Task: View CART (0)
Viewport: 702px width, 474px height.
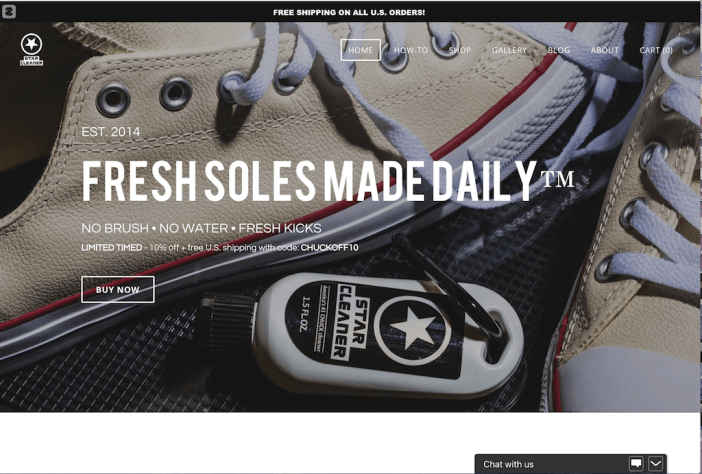Action: pos(656,50)
